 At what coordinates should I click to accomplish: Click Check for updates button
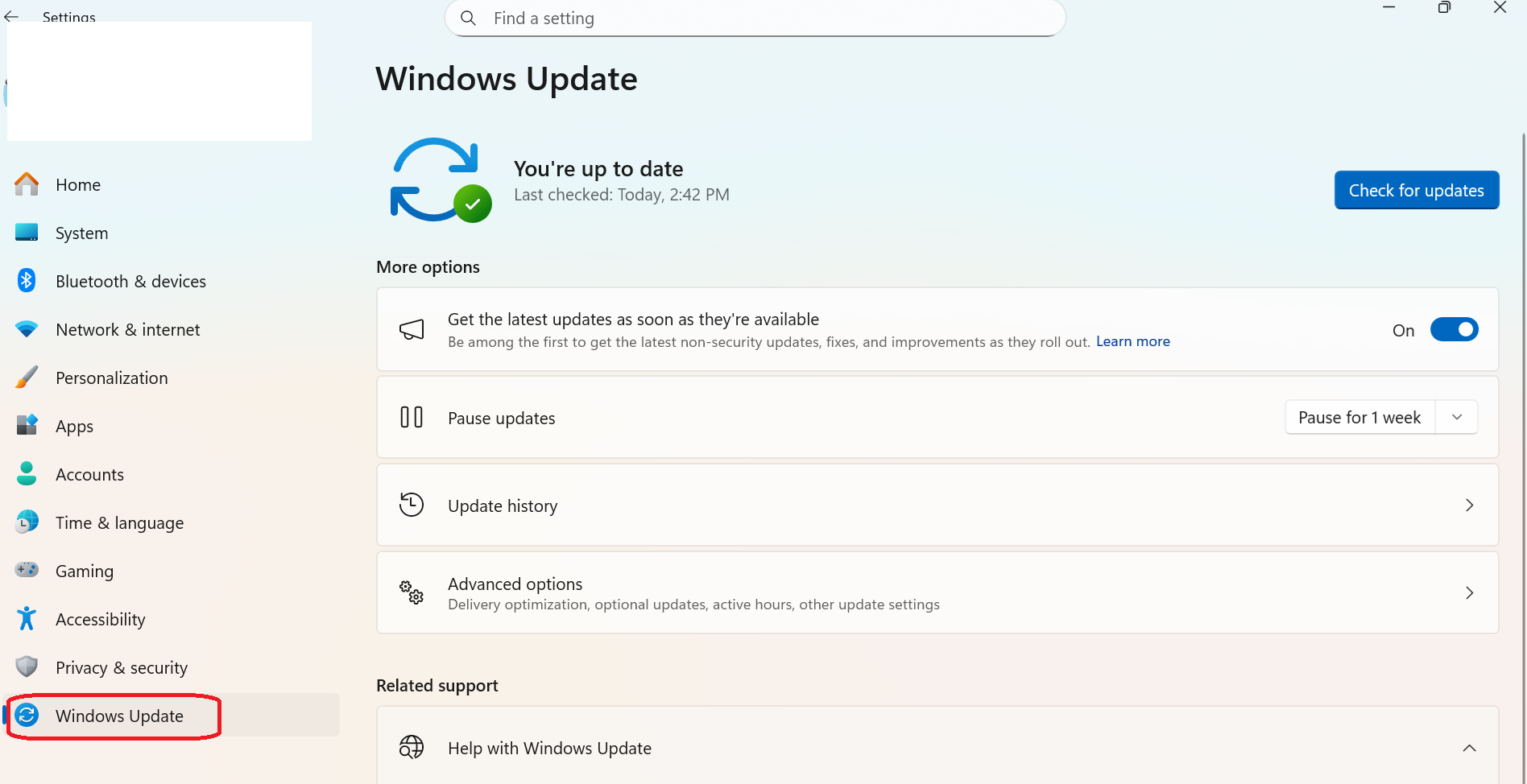(x=1417, y=190)
